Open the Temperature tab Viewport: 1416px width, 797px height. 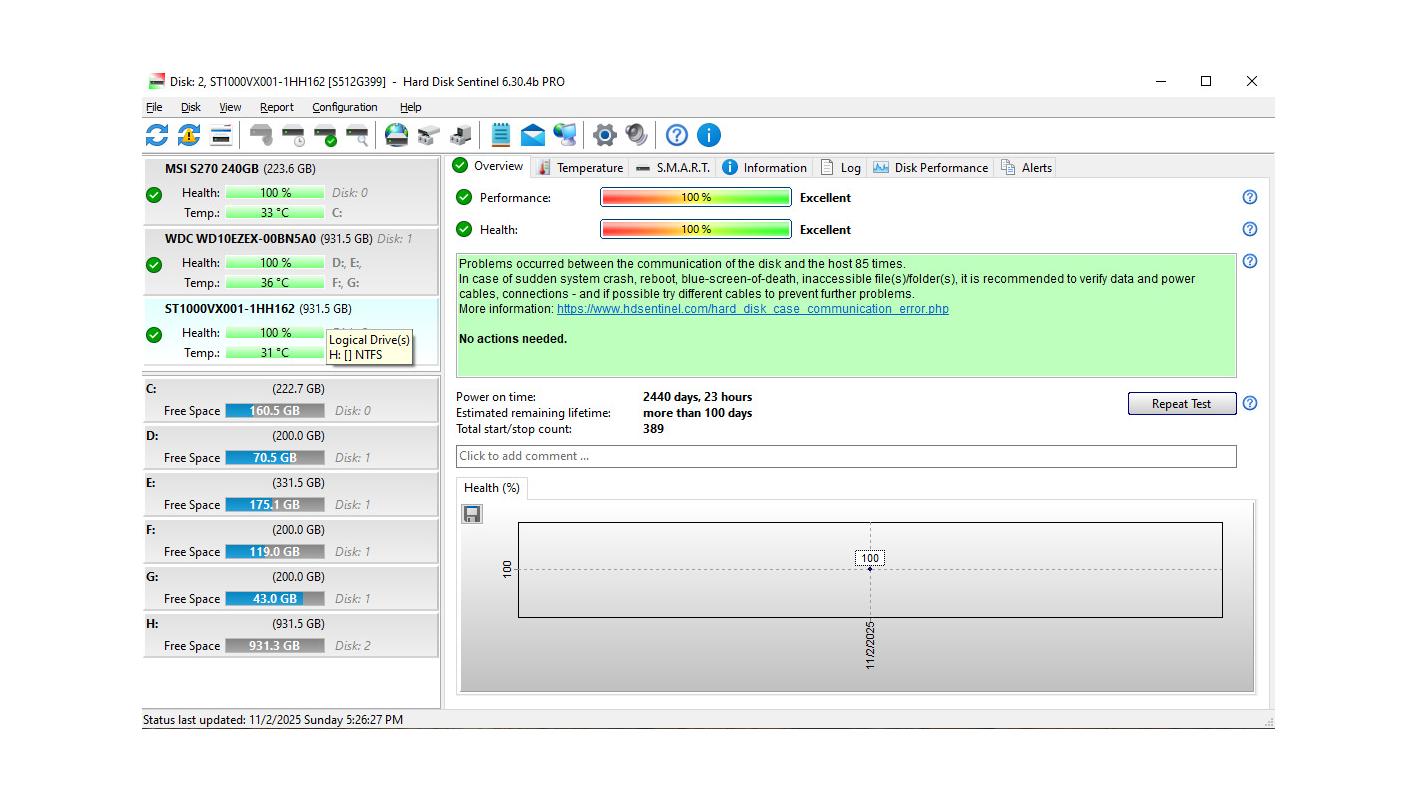(580, 168)
